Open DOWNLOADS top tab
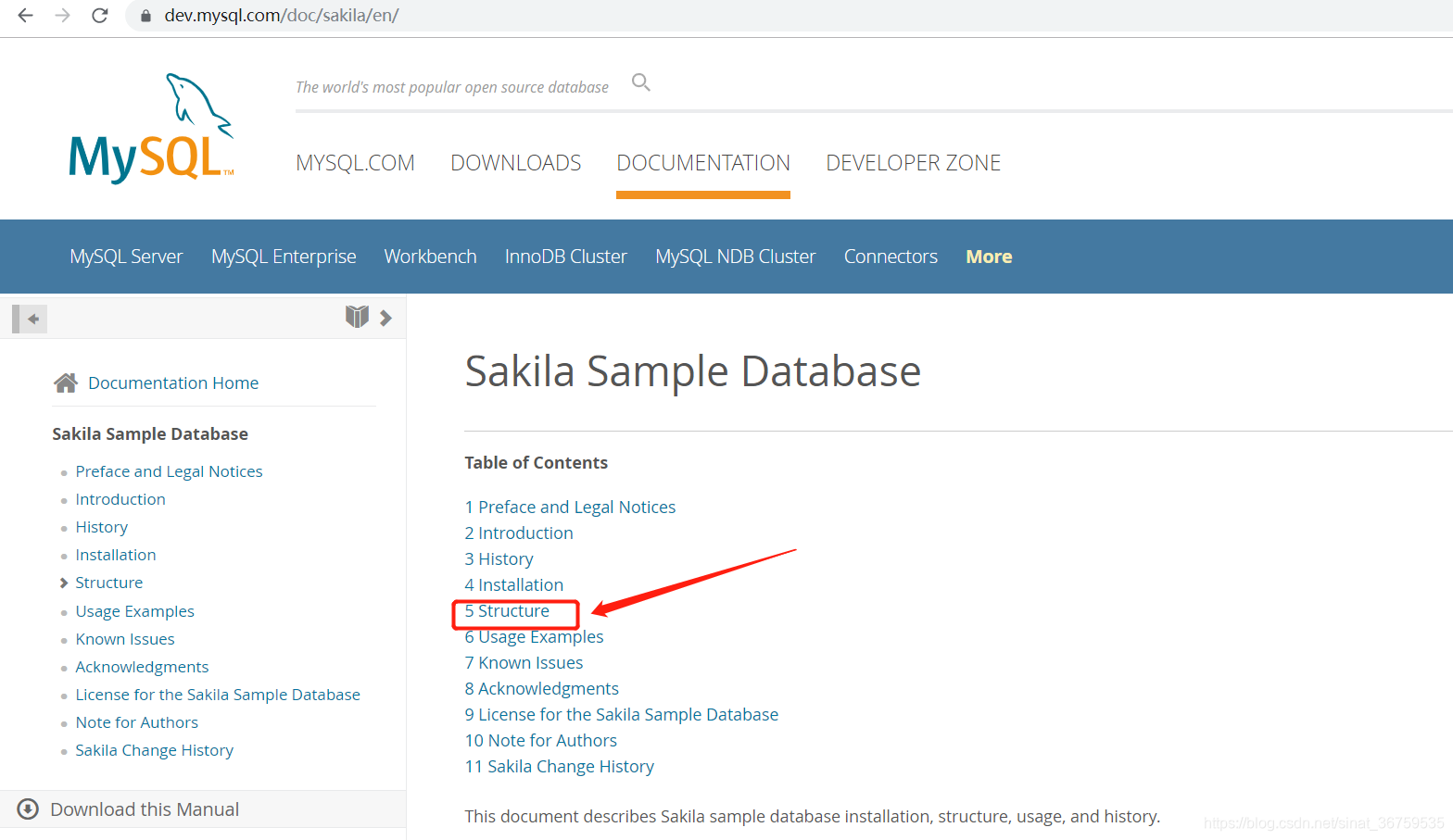Image resolution: width=1453 pixels, height=840 pixels. click(516, 163)
